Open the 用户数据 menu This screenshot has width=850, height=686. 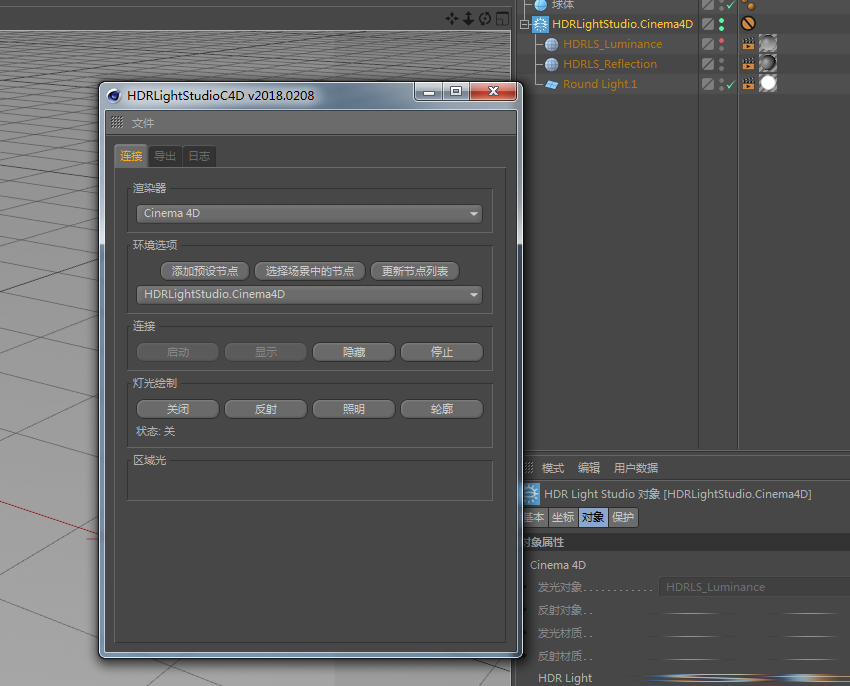(x=635, y=468)
